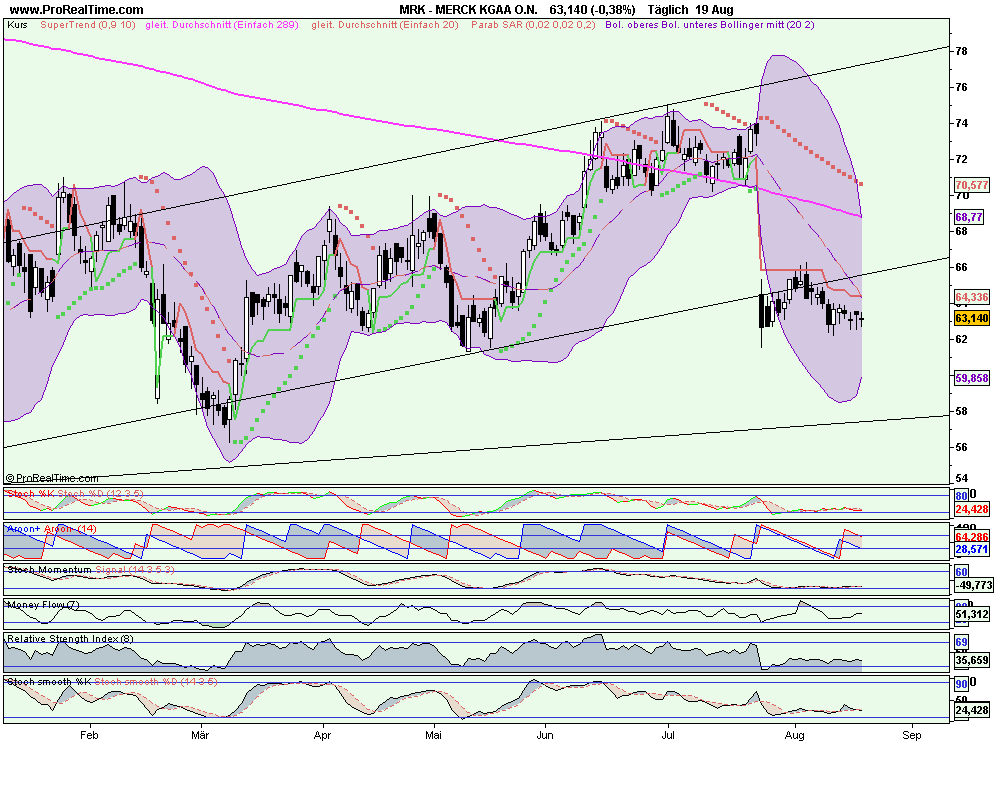Click the Stoch %K Stoch %D (12 3 5) label
Viewport: 1000px width, 800px height.
coord(75,494)
